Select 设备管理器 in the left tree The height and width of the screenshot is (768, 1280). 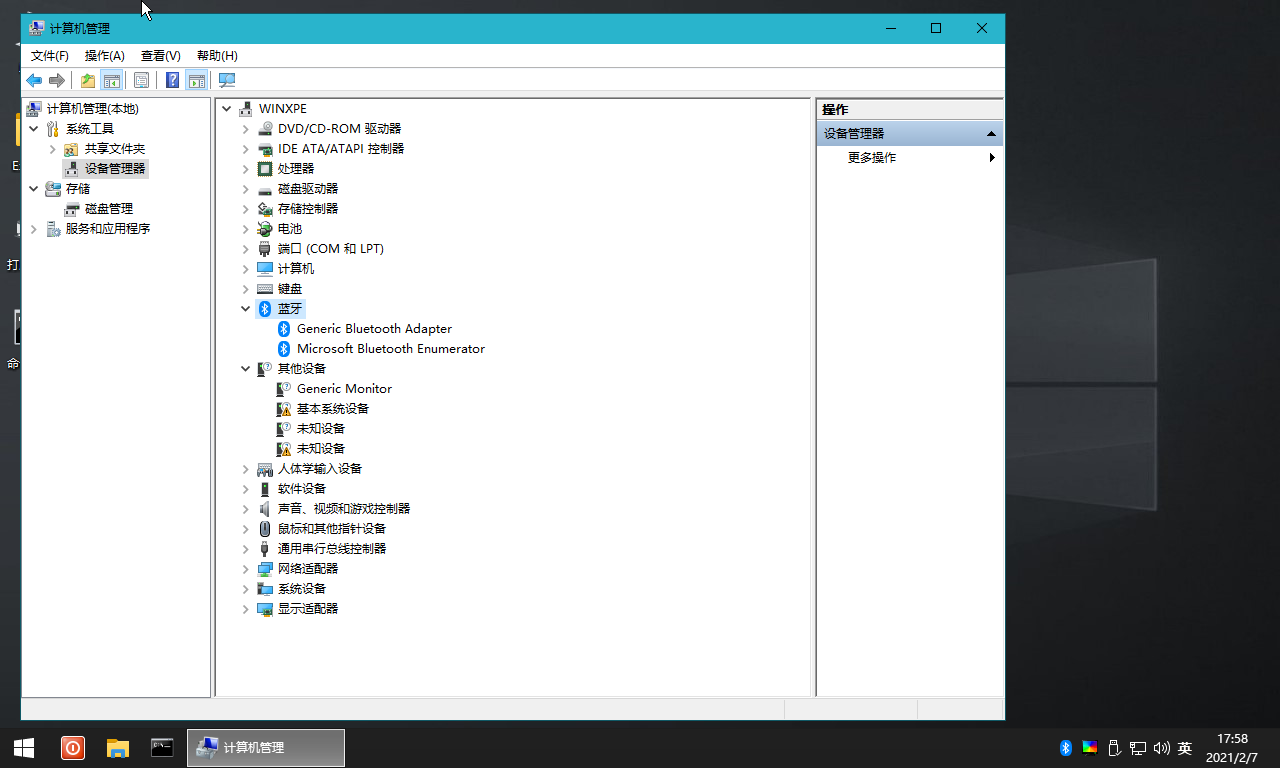pyautogui.click(x=115, y=169)
